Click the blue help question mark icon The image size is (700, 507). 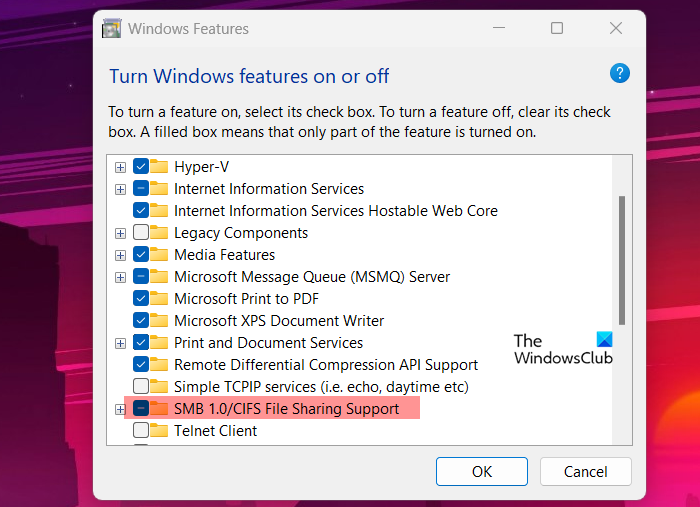click(619, 73)
